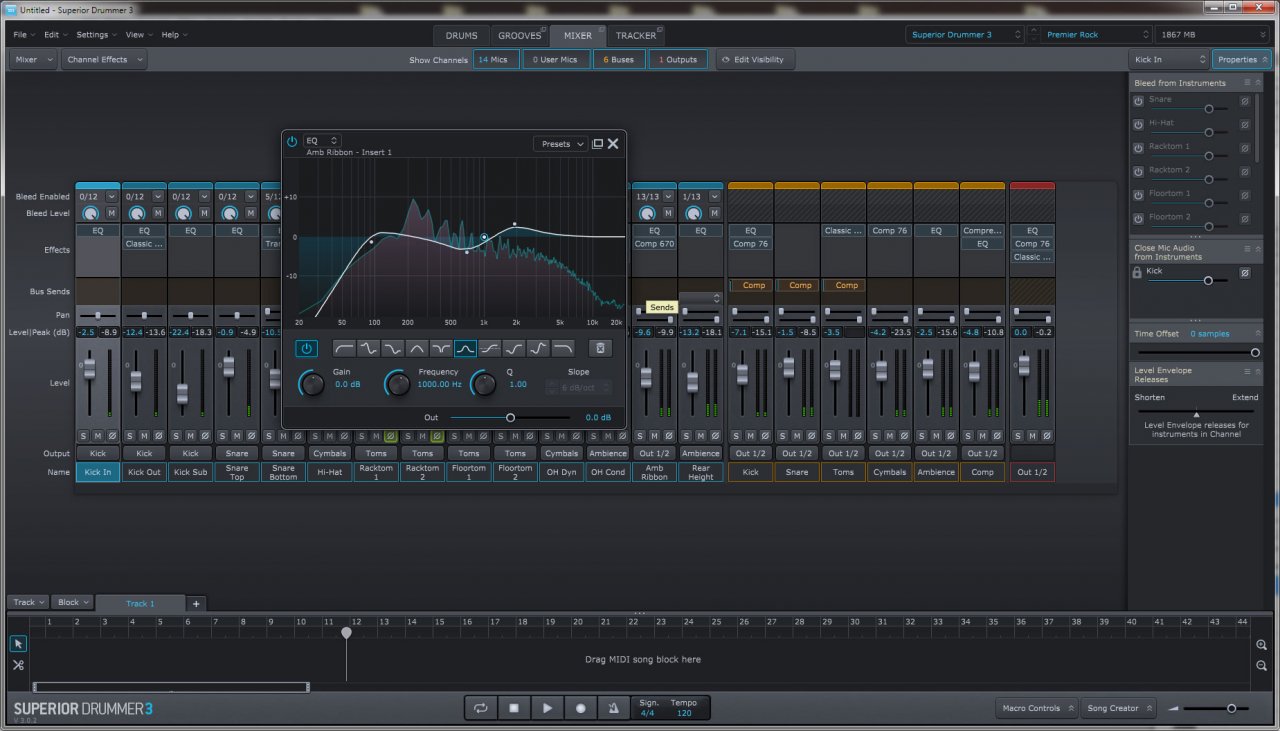This screenshot has width=1280, height=731.
Task: Toggle 6 Buses channel visibility button
Action: 619,60
